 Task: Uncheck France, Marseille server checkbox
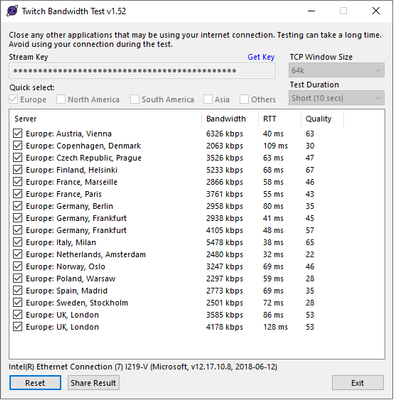(x=17, y=182)
